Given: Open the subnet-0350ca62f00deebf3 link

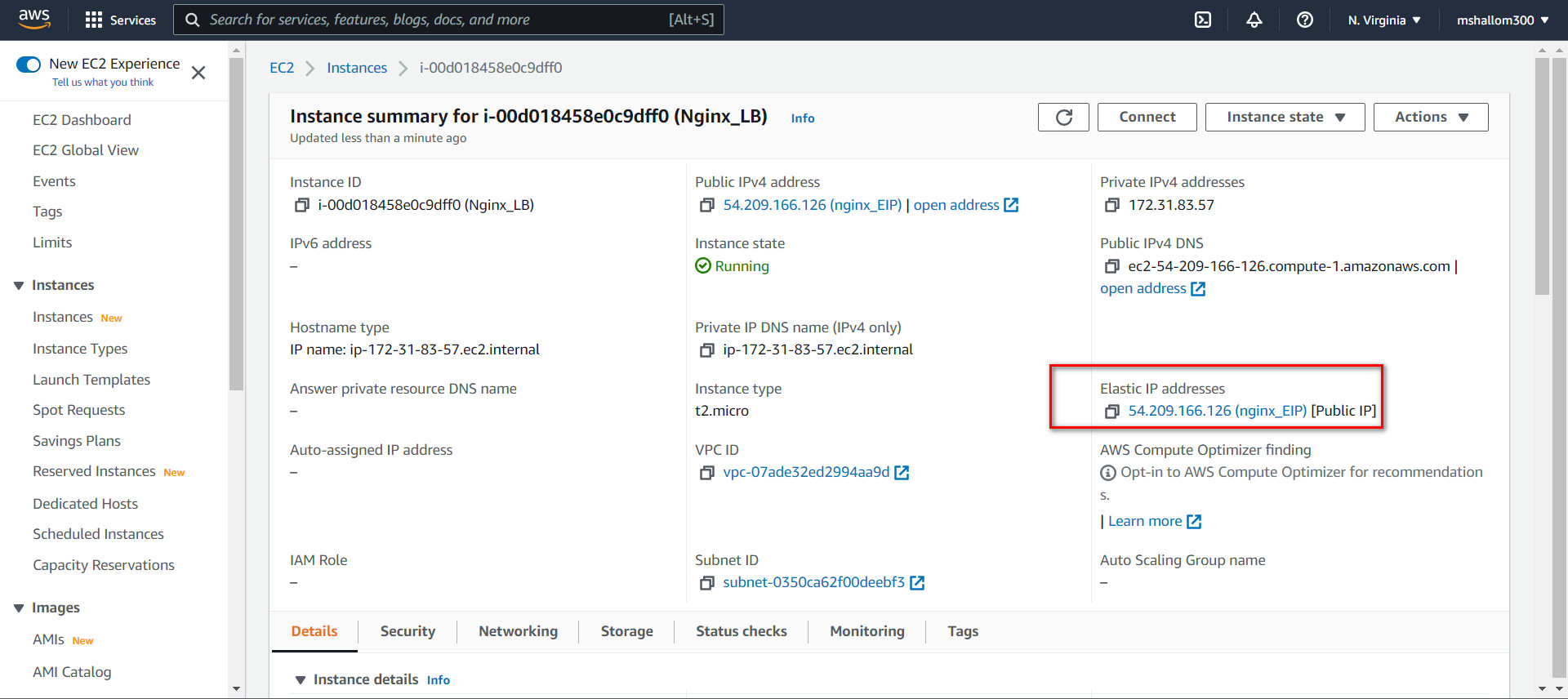Looking at the screenshot, I should (813, 582).
